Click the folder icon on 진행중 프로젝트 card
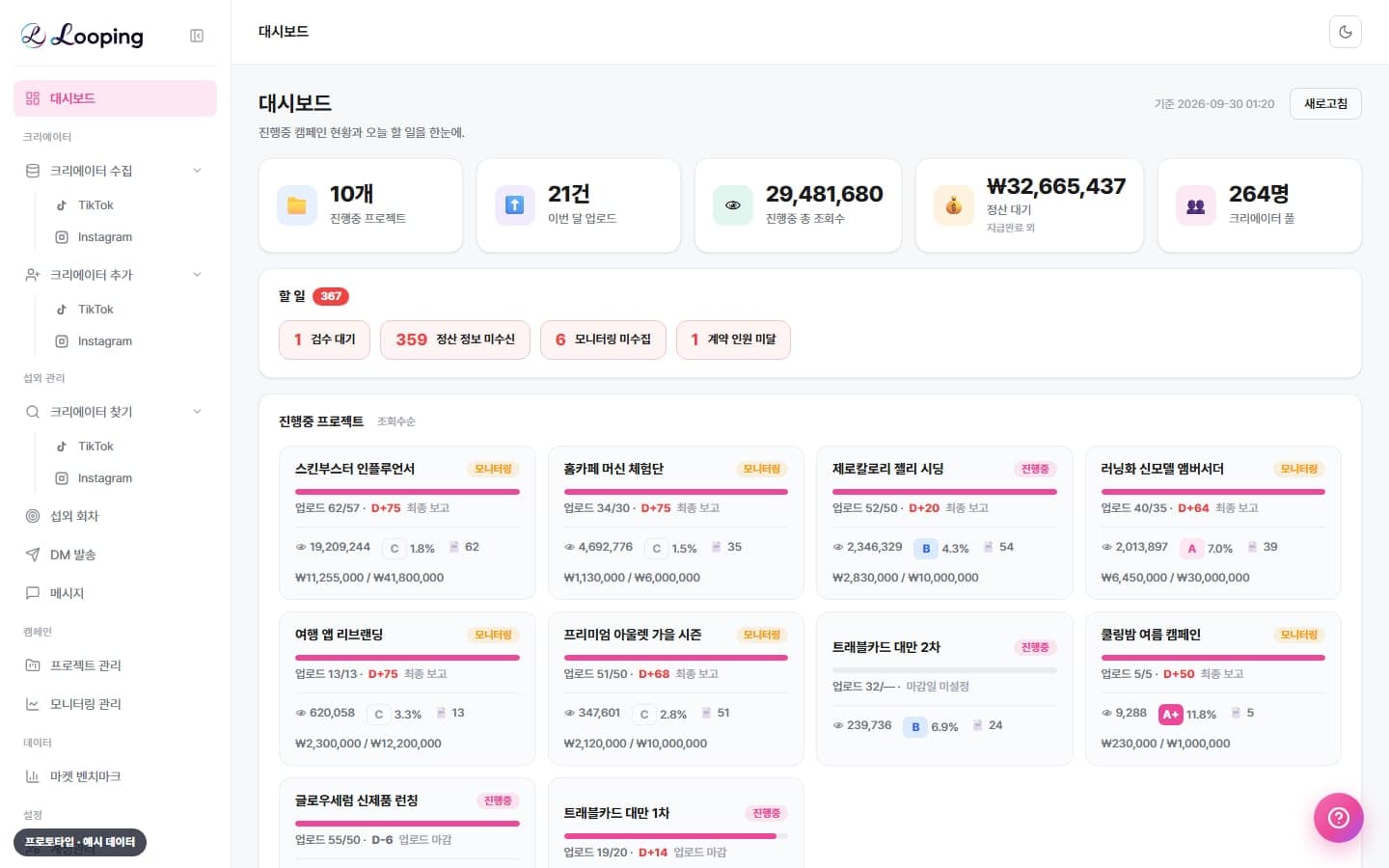The image size is (1389, 868). tap(297, 205)
